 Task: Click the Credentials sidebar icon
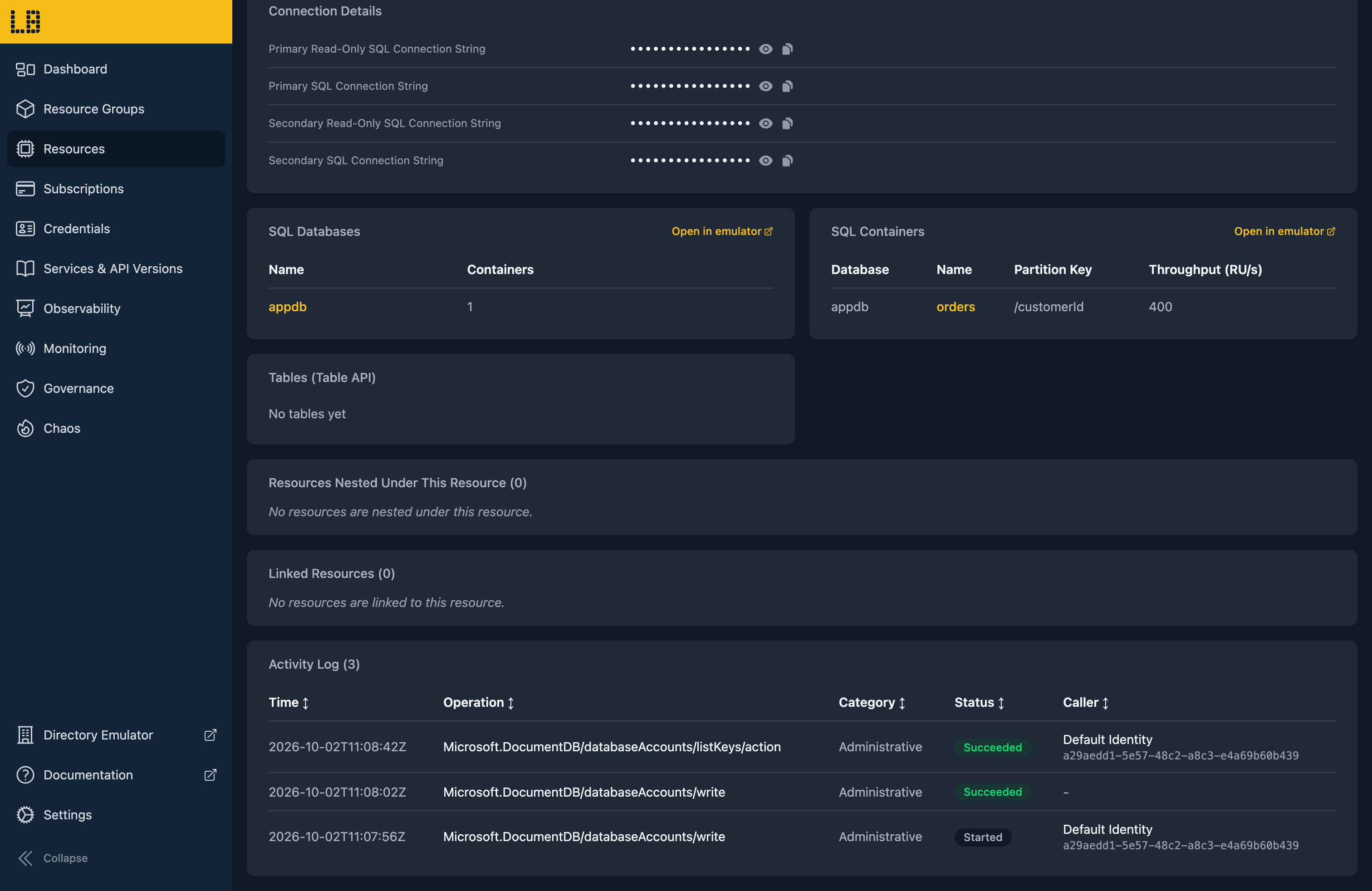click(x=25, y=229)
